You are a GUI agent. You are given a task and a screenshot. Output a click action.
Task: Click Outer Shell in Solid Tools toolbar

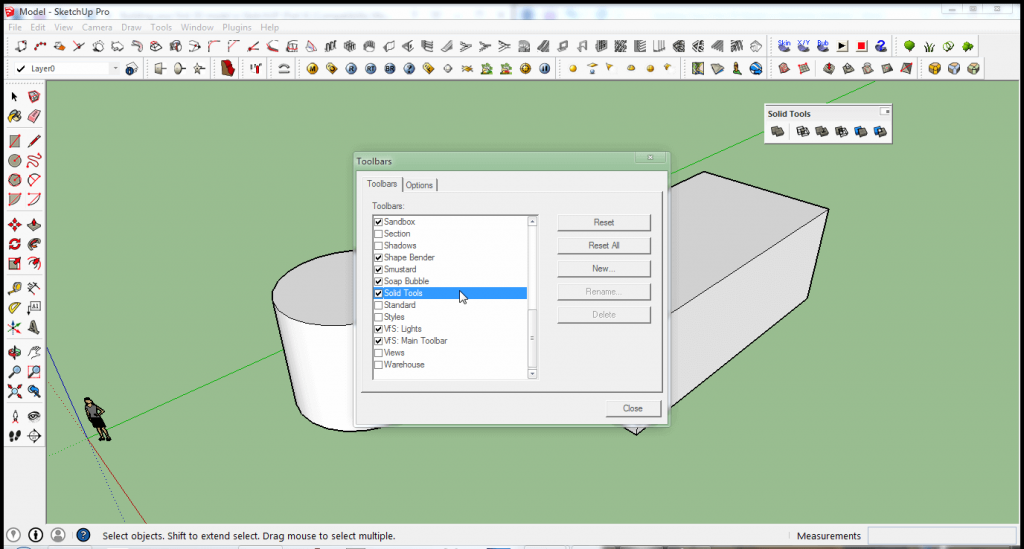(777, 132)
